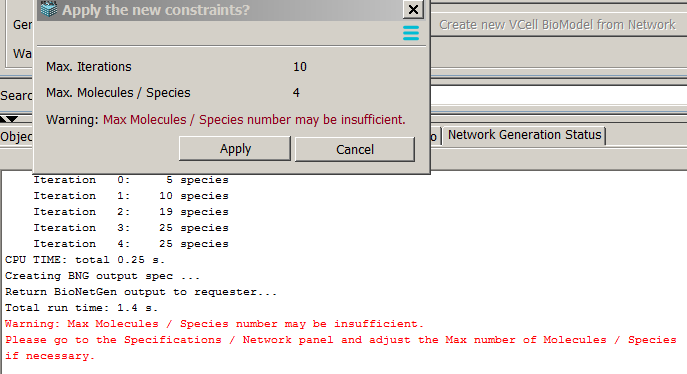687x374 pixels.
Task: Click 'Create new VCell BioModel from Network'
Action: 557,25
